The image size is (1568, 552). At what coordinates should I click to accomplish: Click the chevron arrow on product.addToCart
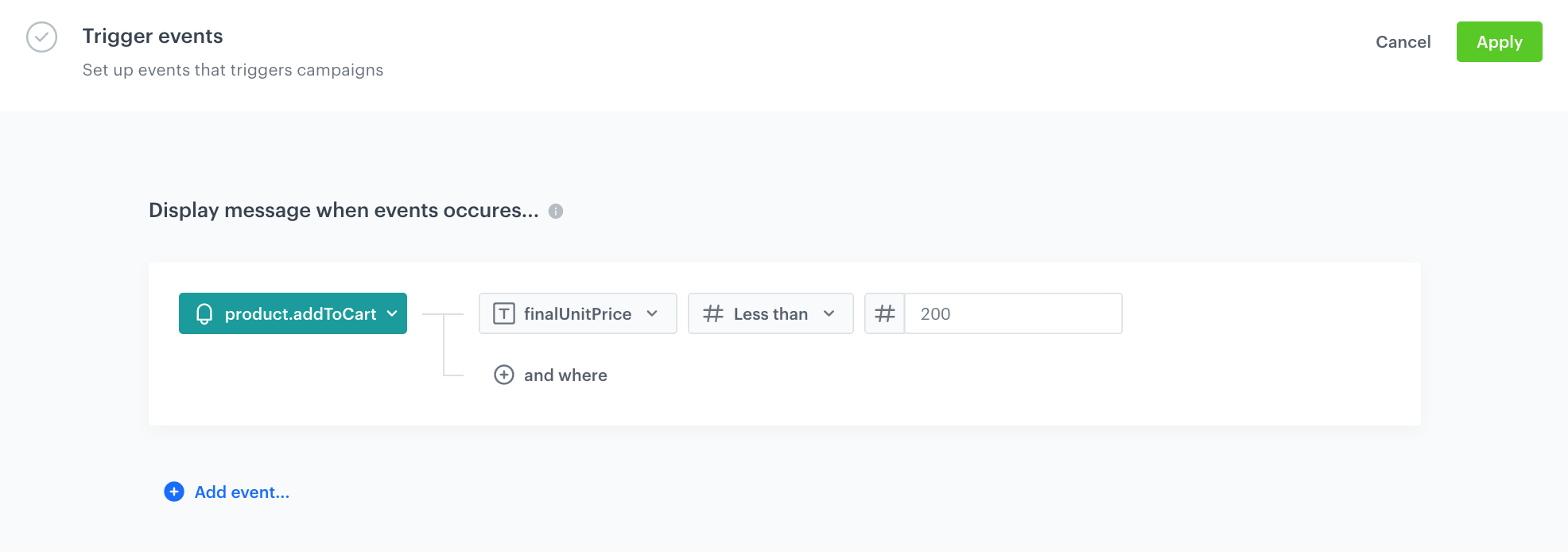tap(392, 314)
